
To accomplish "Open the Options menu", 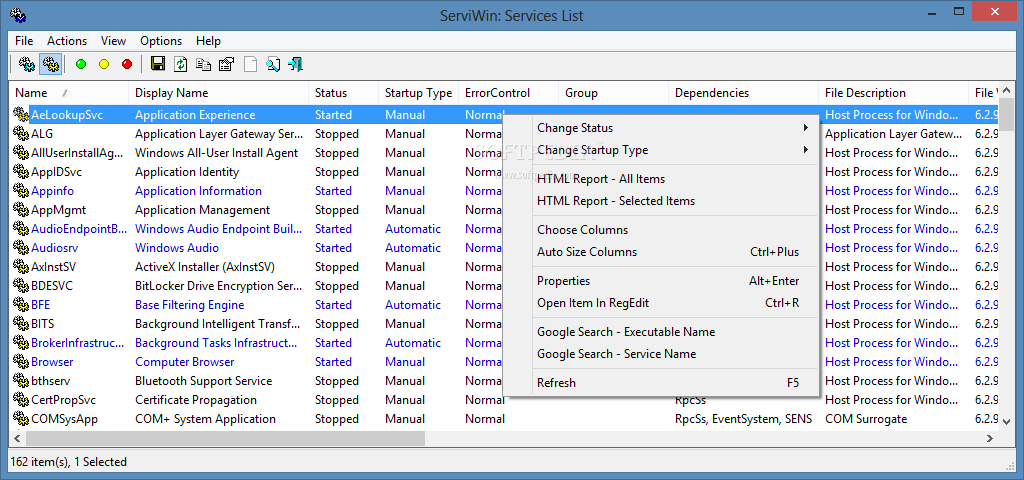I will coord(161,40).
